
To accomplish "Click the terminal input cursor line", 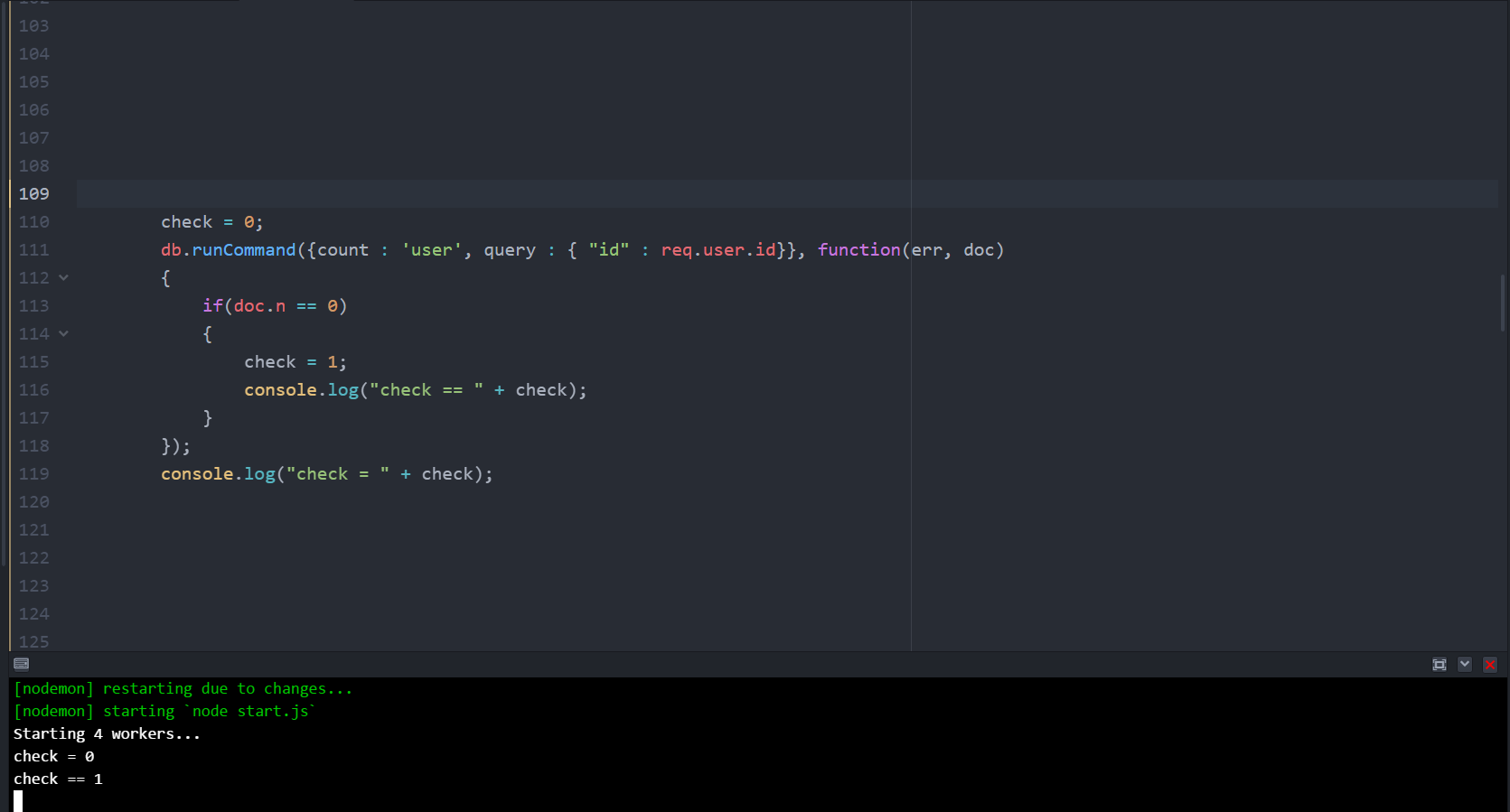I will [x=18, y=801].
